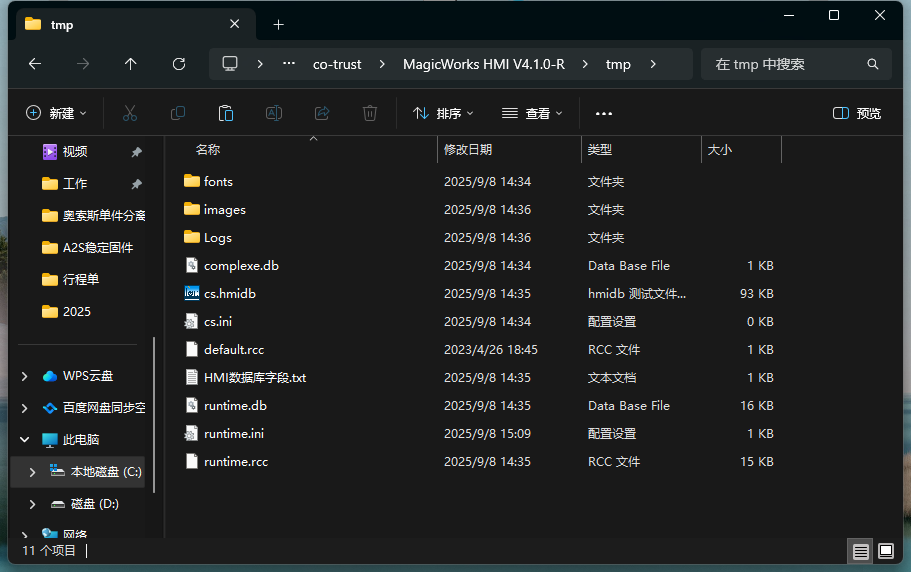Image resolution: width=911 pixels, height=572 pixels.
Task: Switch to large thumbnails view icon
Action: click(x=886, y=551)
